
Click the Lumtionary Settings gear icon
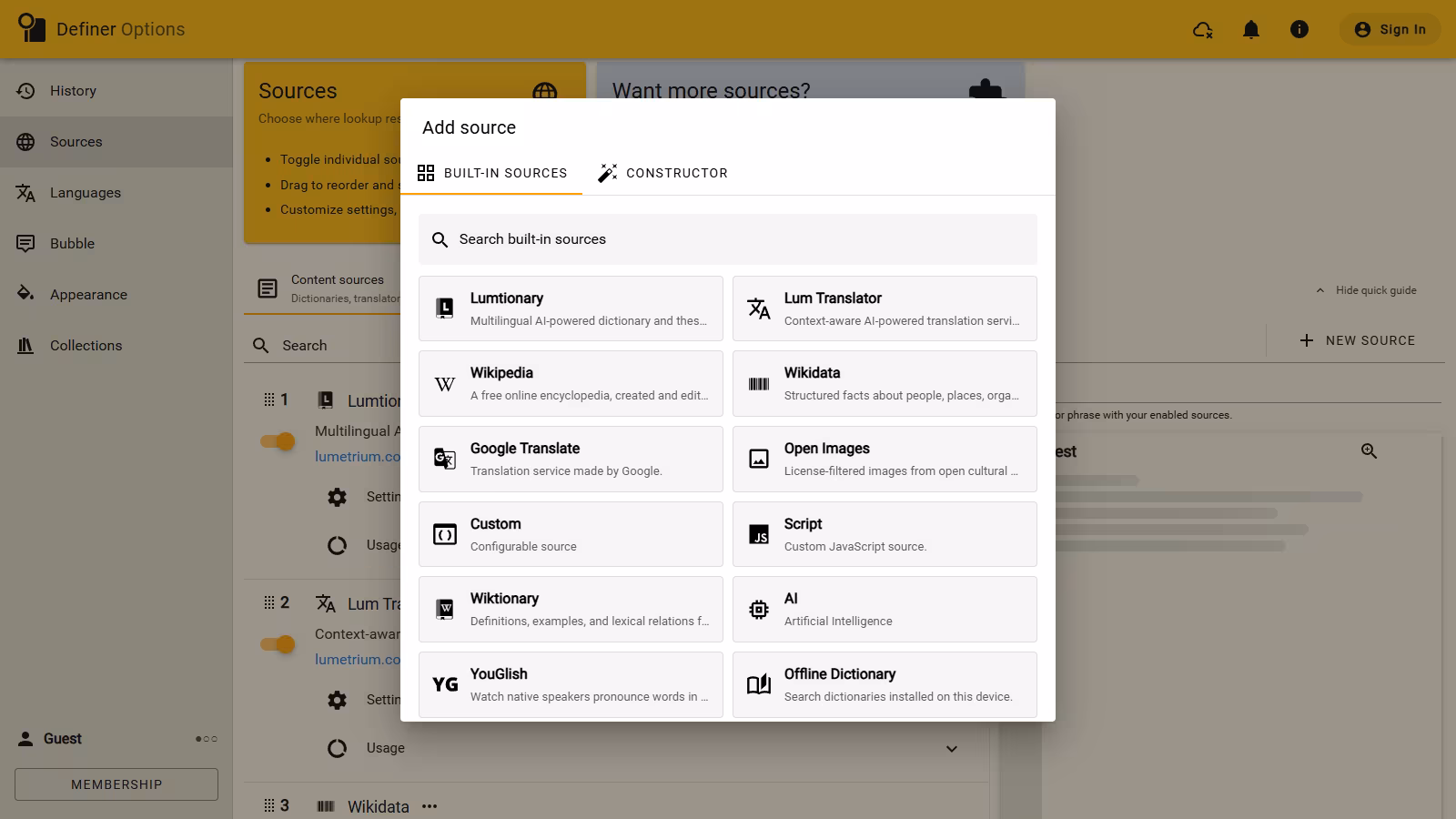click(x=338, y=497)
